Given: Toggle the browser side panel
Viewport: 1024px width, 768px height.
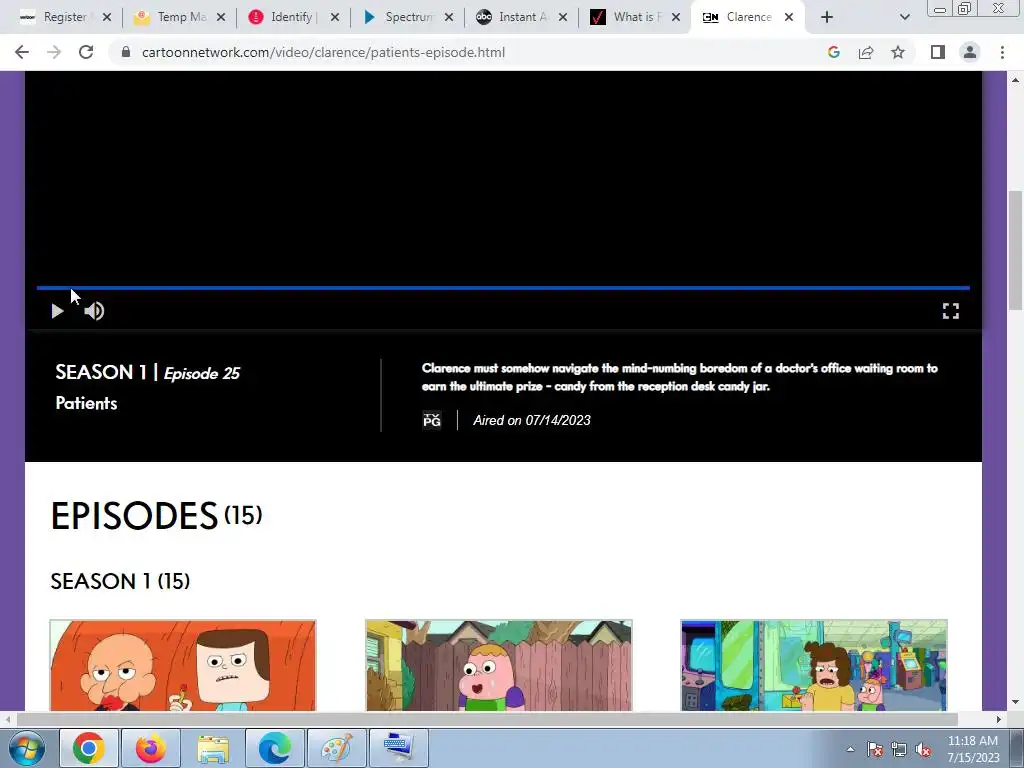Looking at the screenshot, I should point(938,52).
